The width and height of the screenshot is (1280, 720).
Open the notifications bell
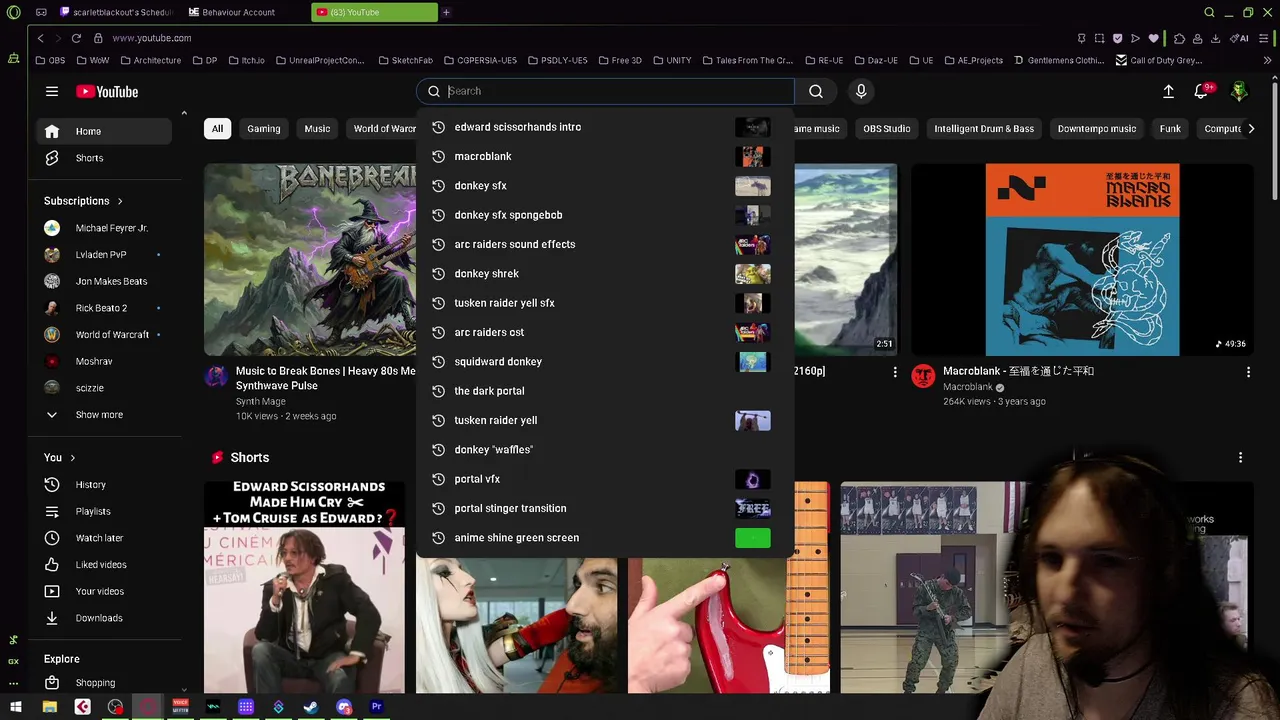[x=1202, y=91]
